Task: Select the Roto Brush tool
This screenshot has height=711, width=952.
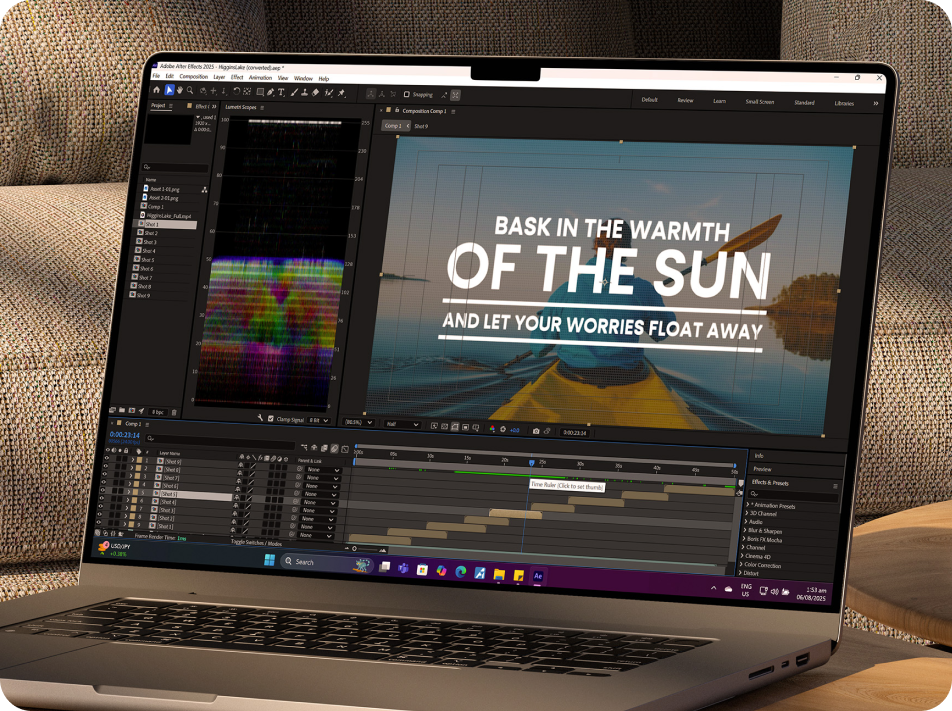Action: point(328,93)
